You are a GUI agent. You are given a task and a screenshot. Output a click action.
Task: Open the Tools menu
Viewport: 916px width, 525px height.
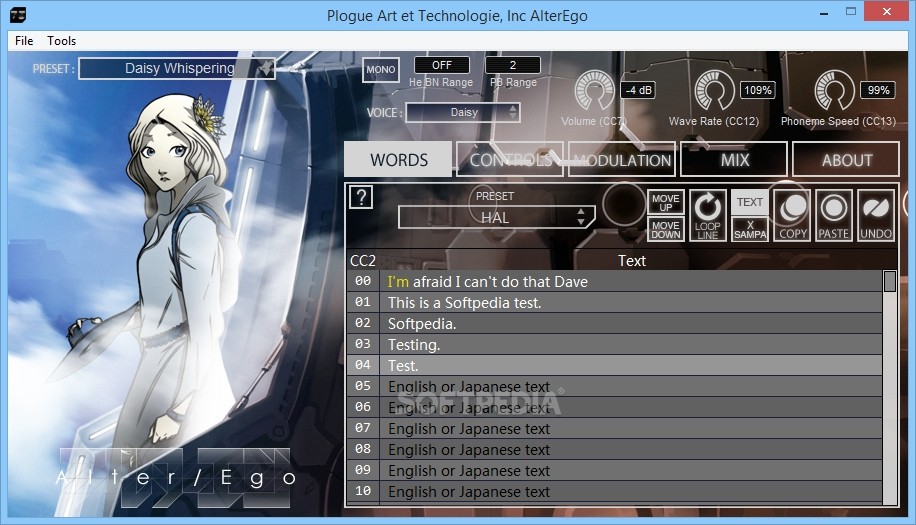(x=61, y=41)
